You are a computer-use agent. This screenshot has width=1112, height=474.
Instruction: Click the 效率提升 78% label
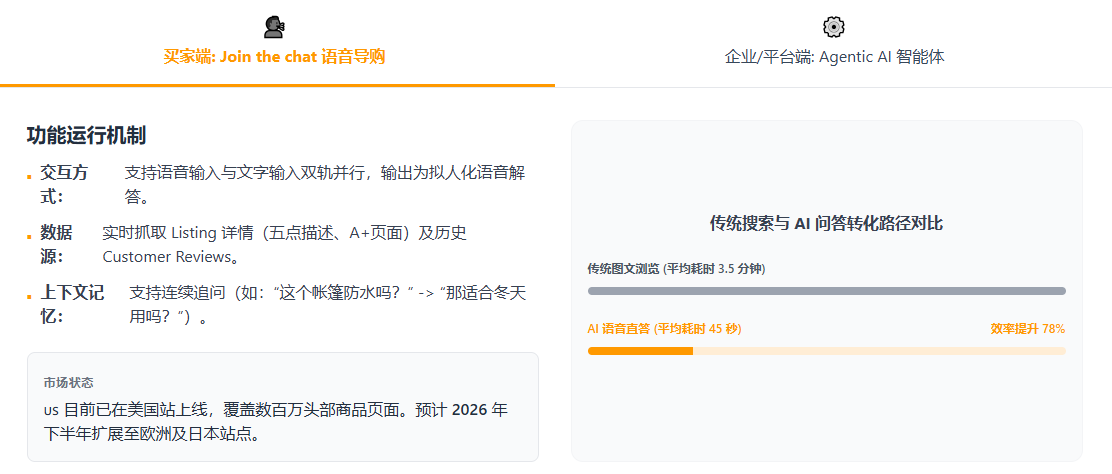click(1027, 329)
